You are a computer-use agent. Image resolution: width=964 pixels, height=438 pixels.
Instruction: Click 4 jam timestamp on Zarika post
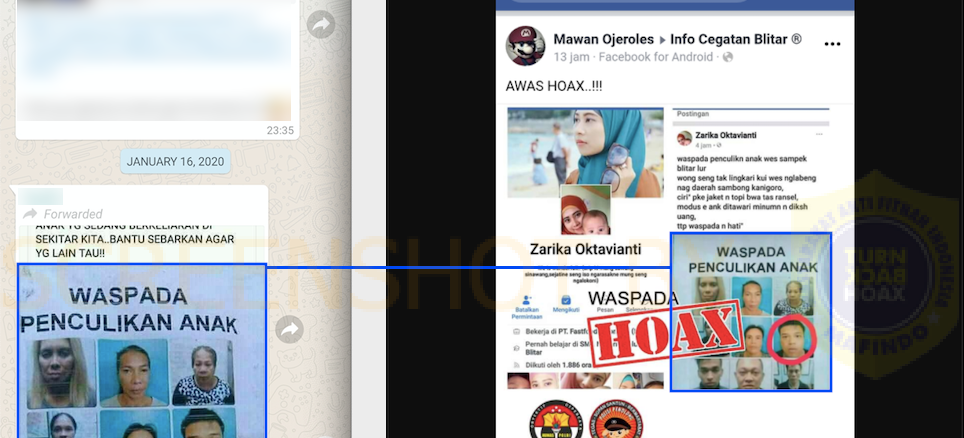coord(704,145)
